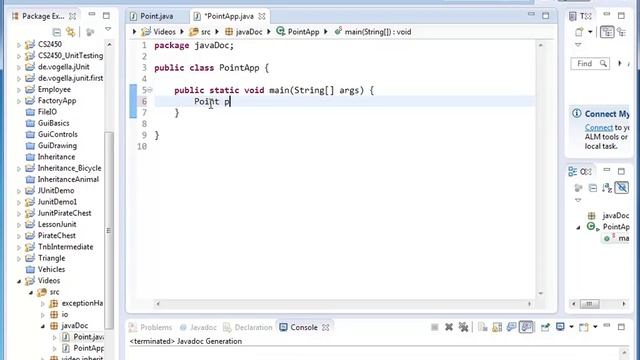The width and height of the screenshot is (640, 360).
Task: Expand the CS2450 project
Action: (x=19, y=44)
